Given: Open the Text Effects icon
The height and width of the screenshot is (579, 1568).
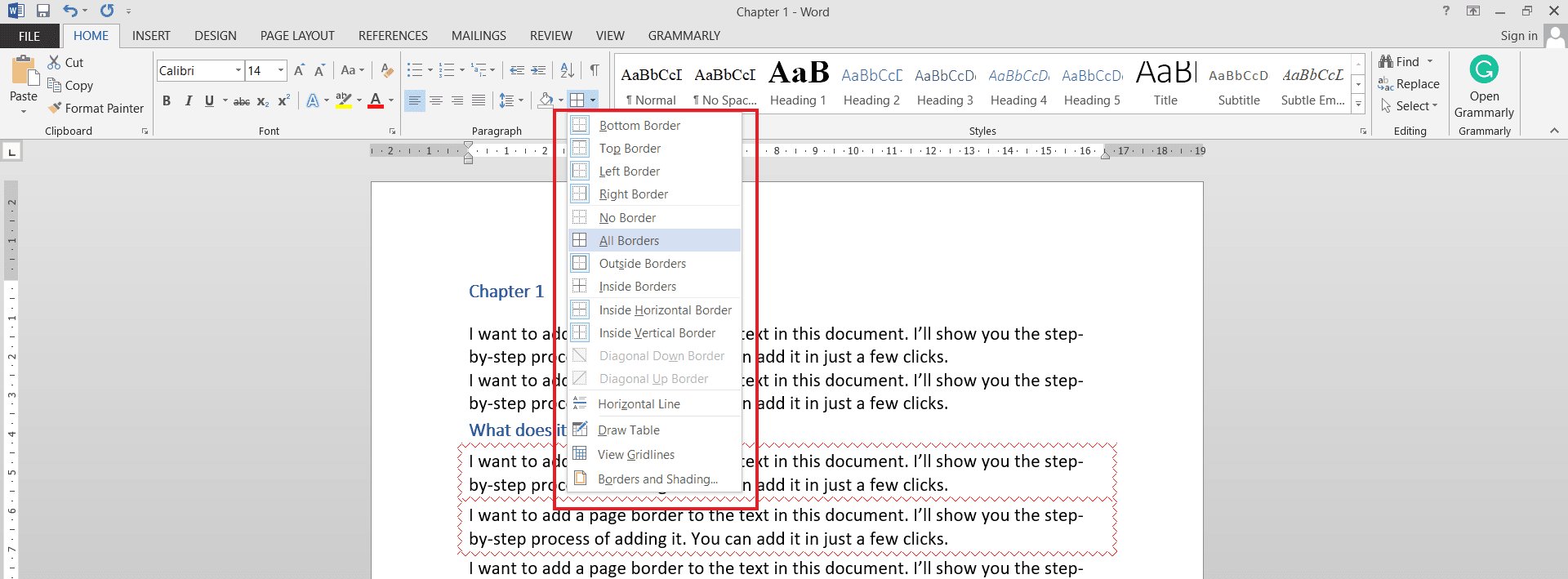Looking at the screenshot, I should point(313,100).
